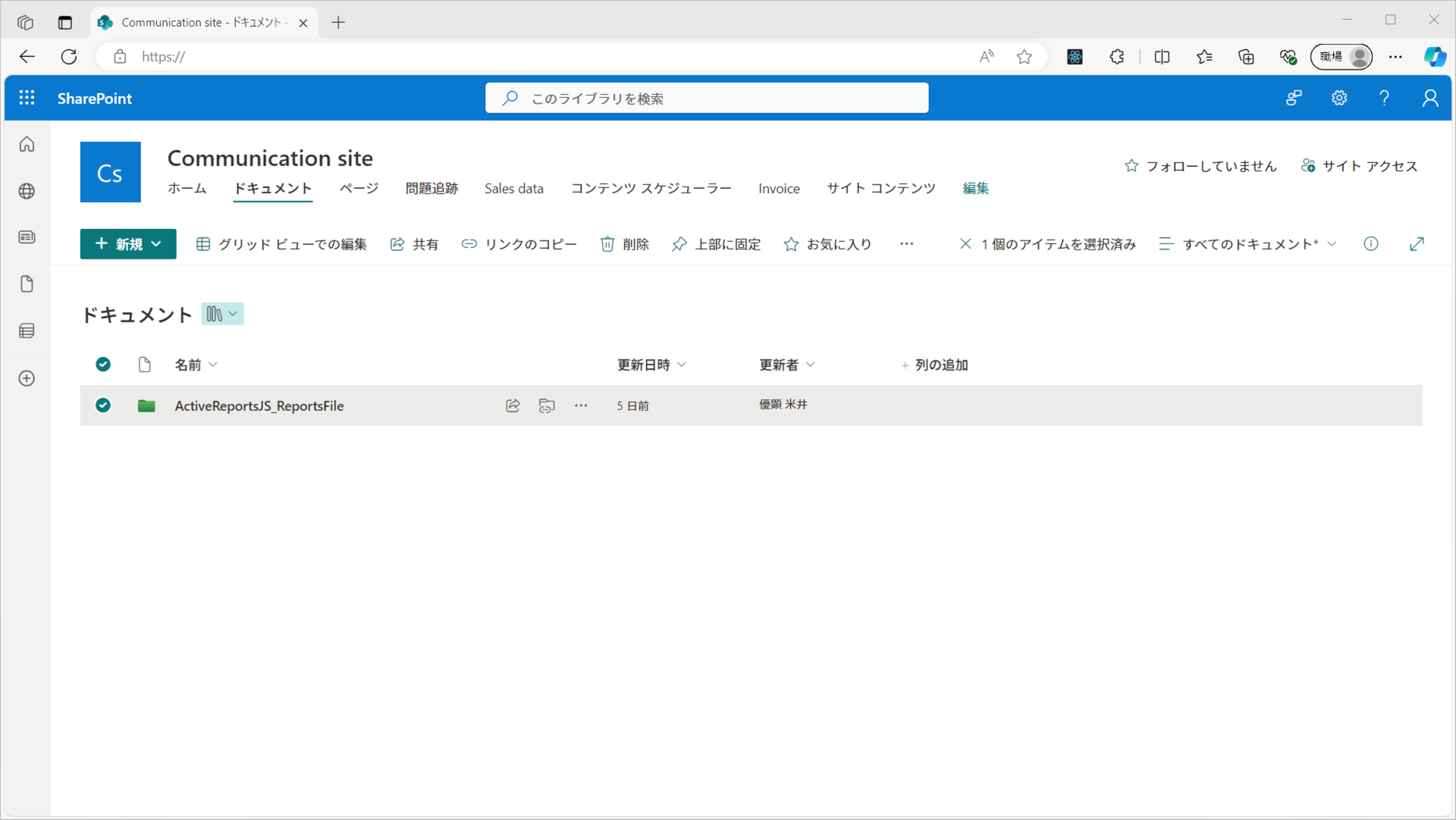Open the help question mark icon

pos(1385,98)
